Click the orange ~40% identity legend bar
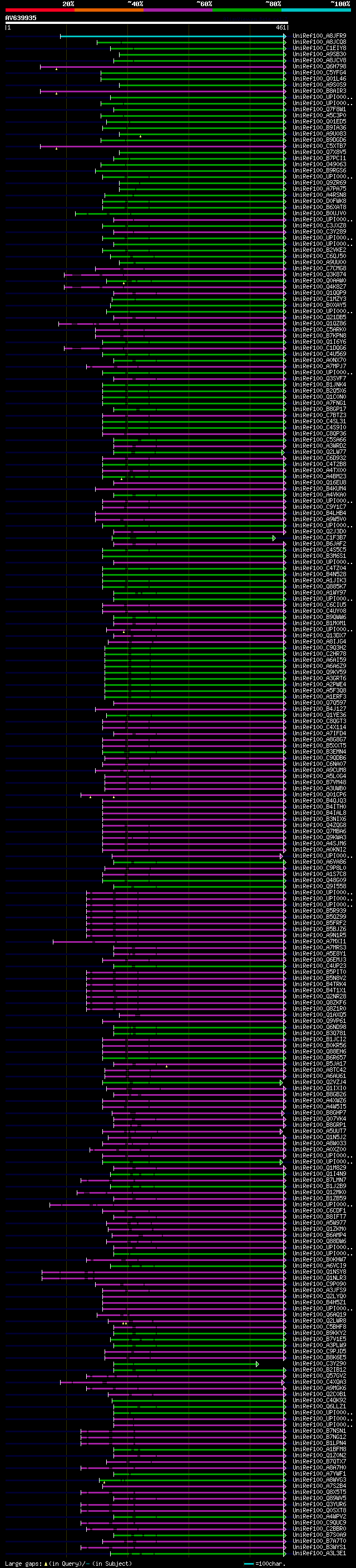The image size is (356, 1568). point(109,10)
